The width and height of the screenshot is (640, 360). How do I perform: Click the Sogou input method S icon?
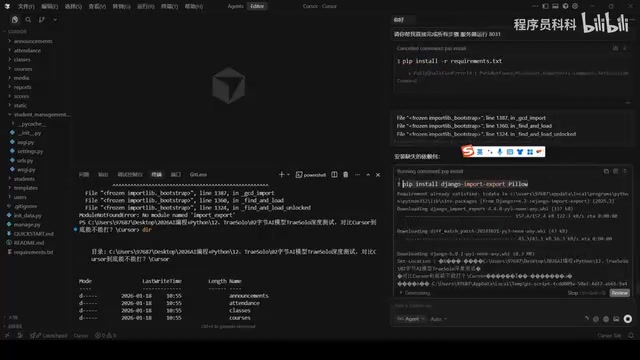tap(468, 151)
